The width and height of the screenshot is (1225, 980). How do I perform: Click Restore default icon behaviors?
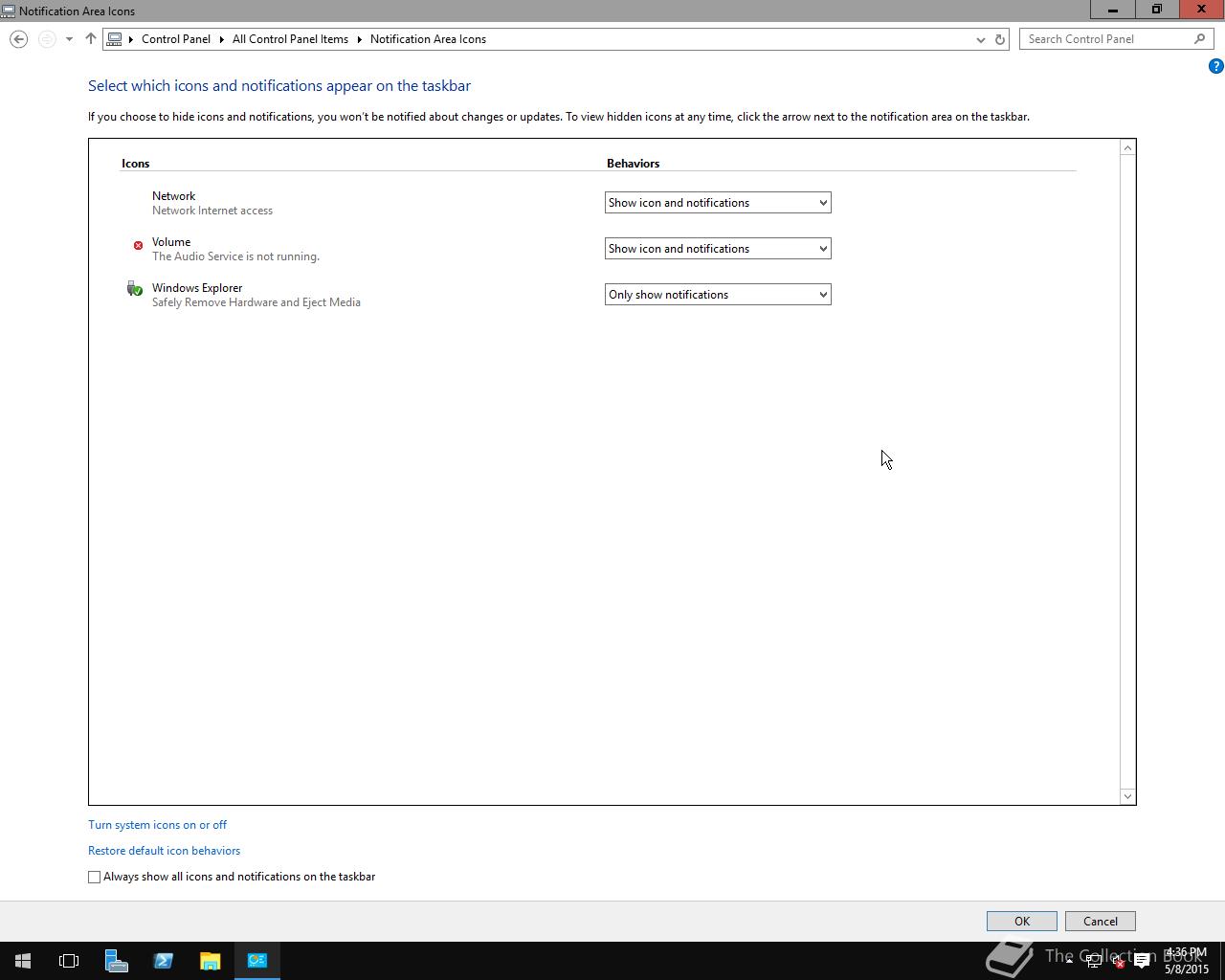pos(164,851)
